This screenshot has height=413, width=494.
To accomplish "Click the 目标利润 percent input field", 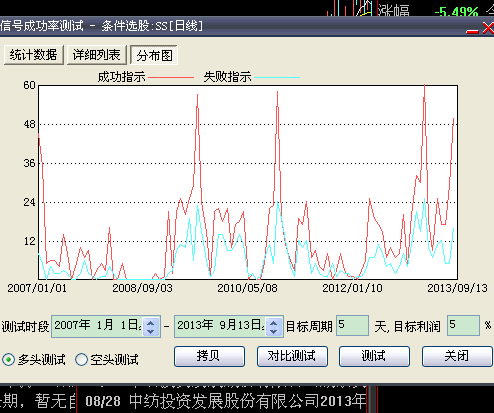I will pos(463,325).
